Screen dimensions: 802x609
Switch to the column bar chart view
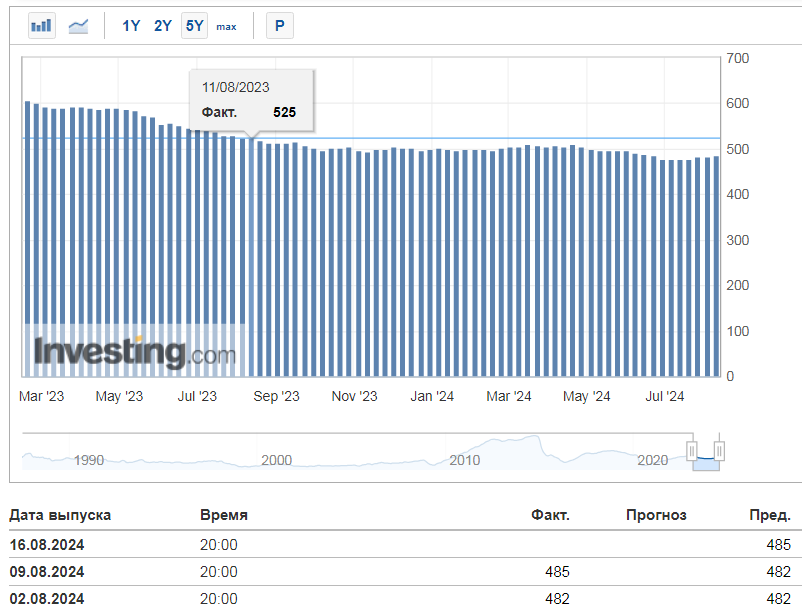click(41, 26)
